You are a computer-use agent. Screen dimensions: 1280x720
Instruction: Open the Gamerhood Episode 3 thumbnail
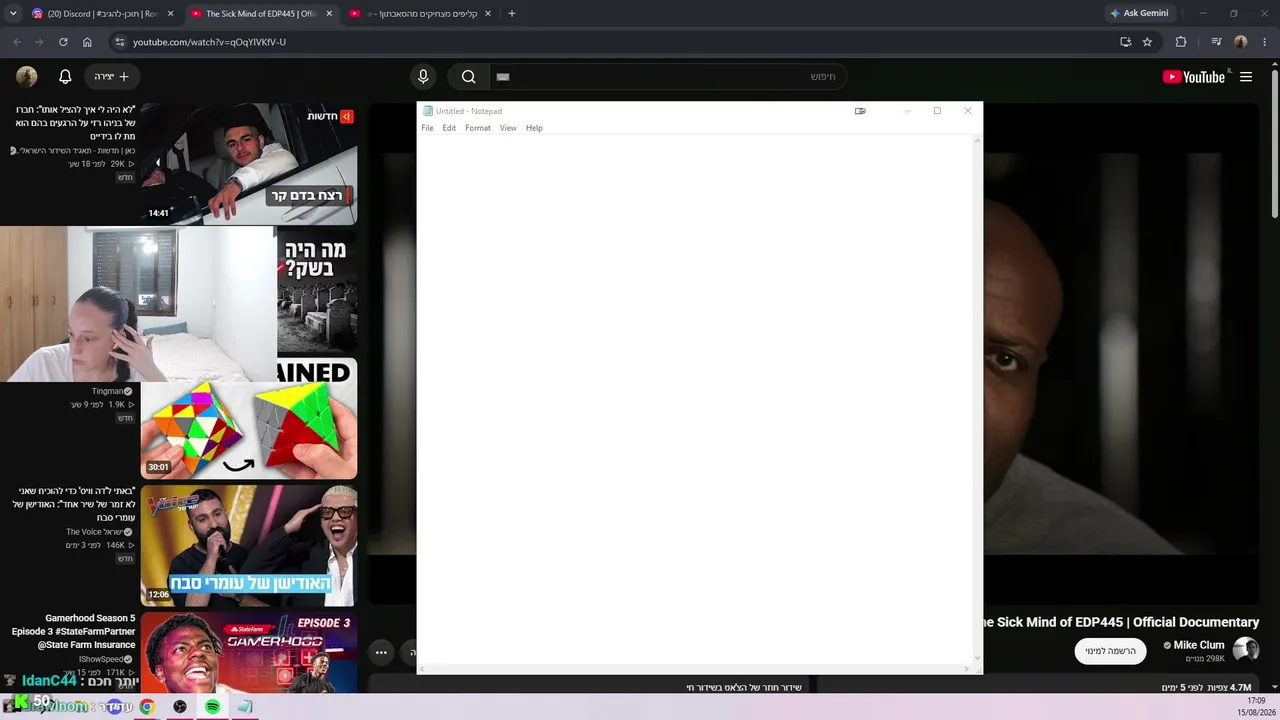click(x=249, y=653)
